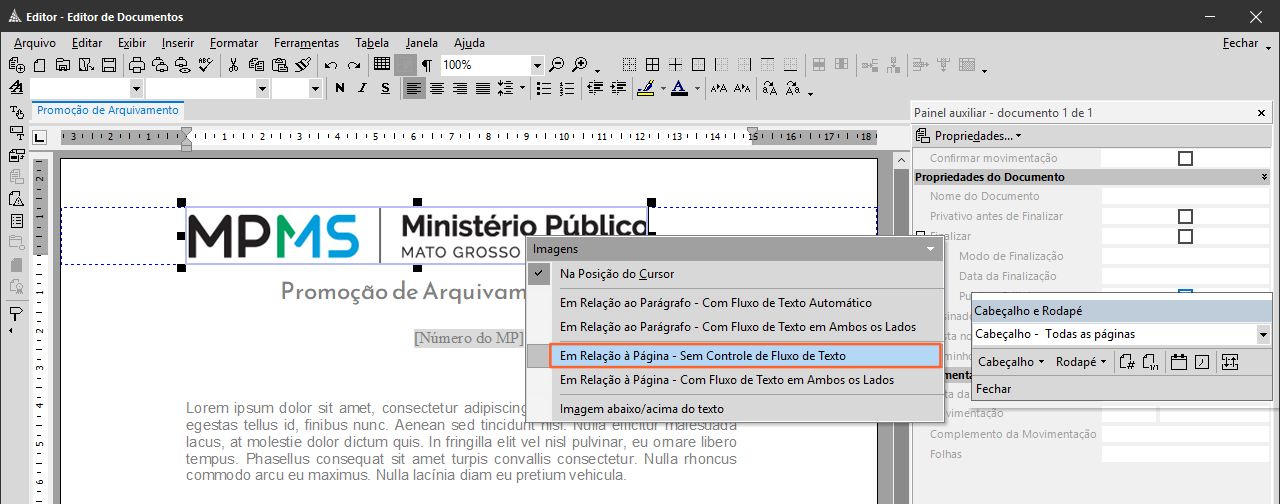
Task: Open the Arquivo menu
Action: tap(35, 43)
